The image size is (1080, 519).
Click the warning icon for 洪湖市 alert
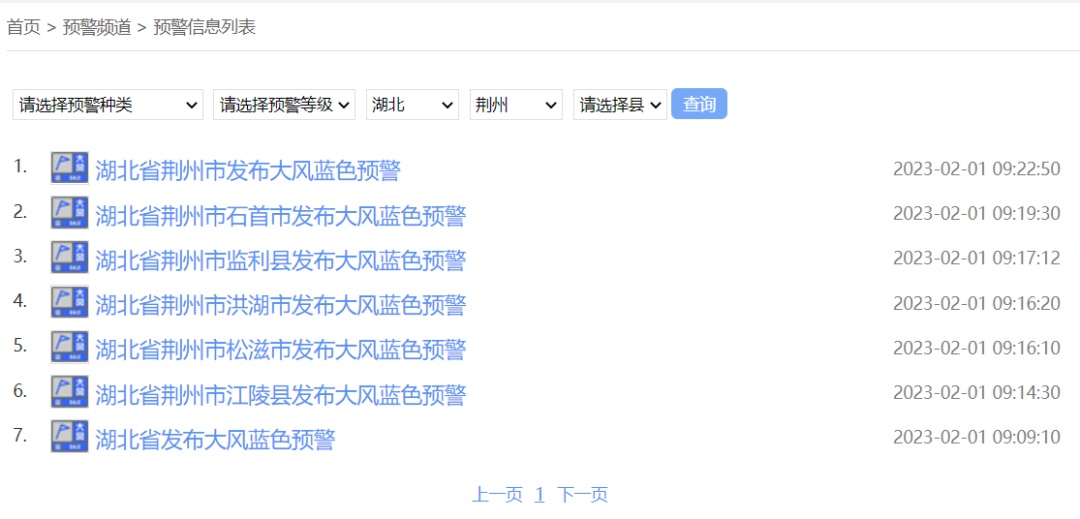click(x=69, y=302)
